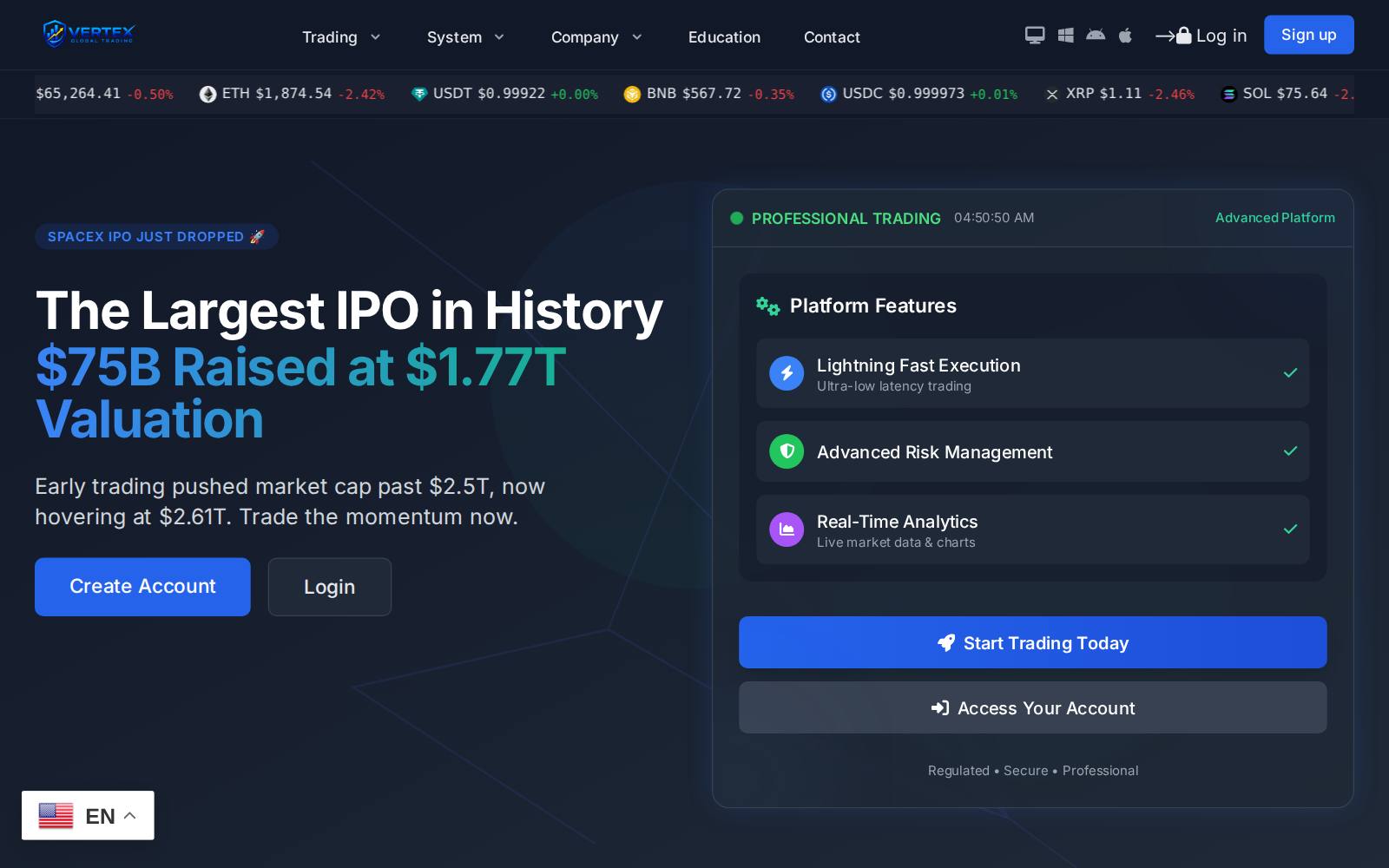This screenshot has width=1389, height=868.
Task: Click the green shield icon
Action: tap(787, 451)
